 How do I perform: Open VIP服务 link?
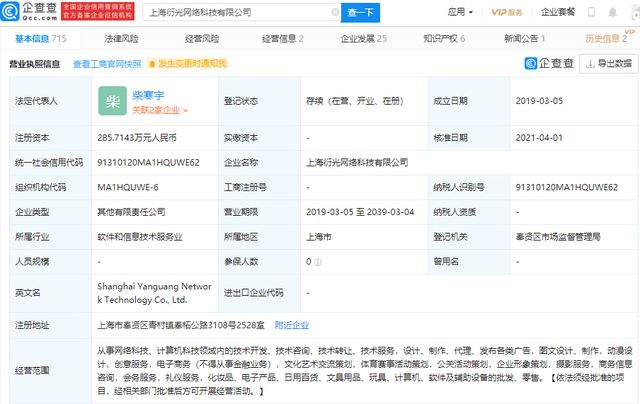tap(507, 12)
